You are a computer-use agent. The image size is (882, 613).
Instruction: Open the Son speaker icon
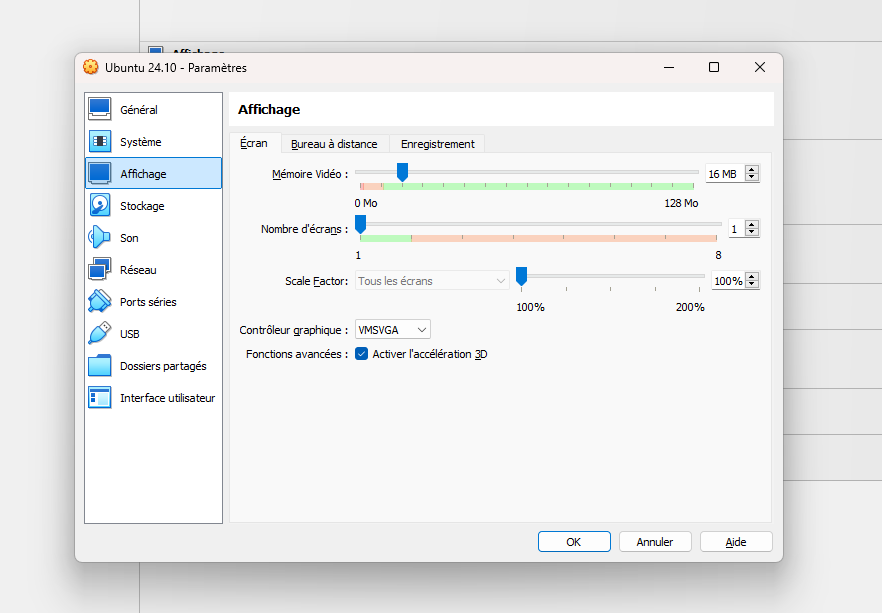click(100, 237)
